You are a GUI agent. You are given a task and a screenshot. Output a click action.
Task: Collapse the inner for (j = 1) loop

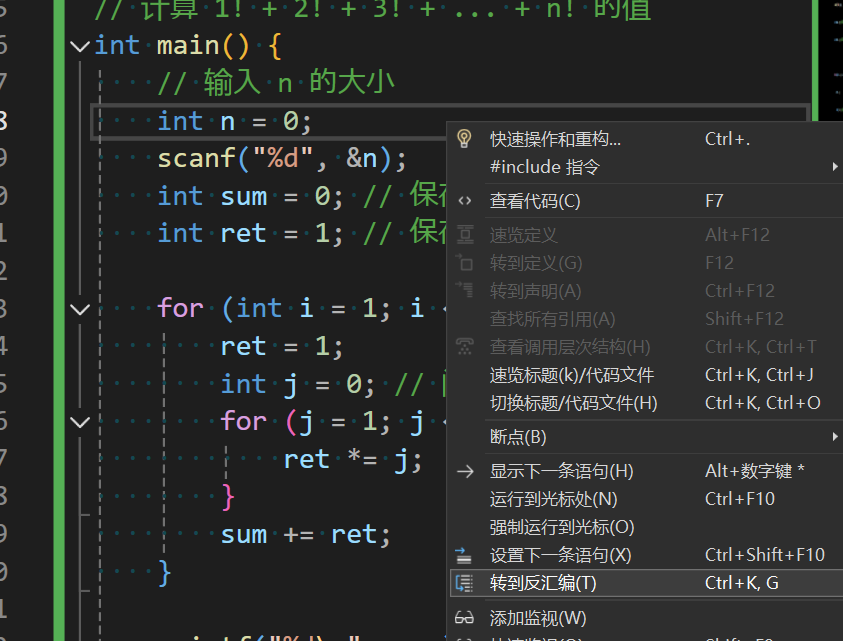(x=80, y=422)
